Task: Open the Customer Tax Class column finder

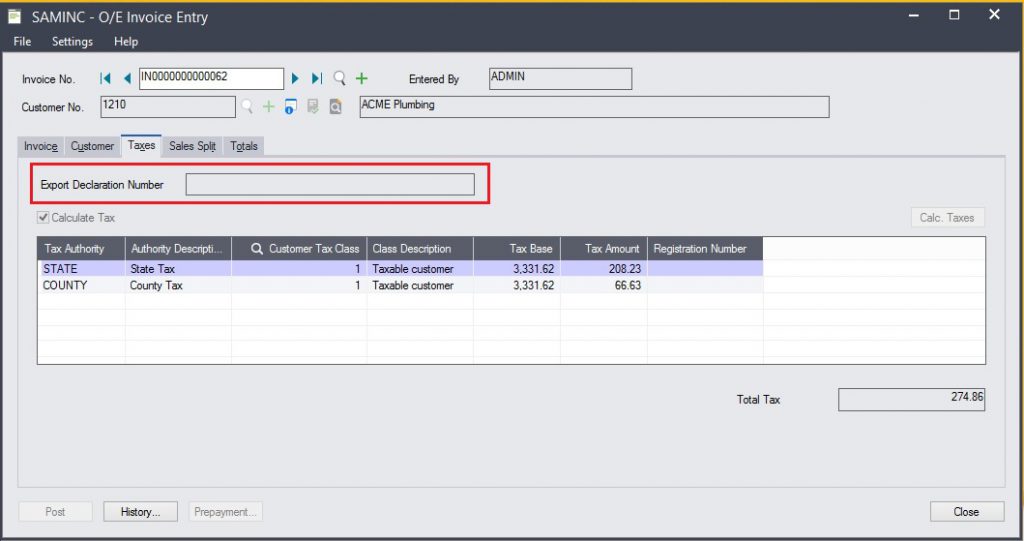Action: [257, 249]
